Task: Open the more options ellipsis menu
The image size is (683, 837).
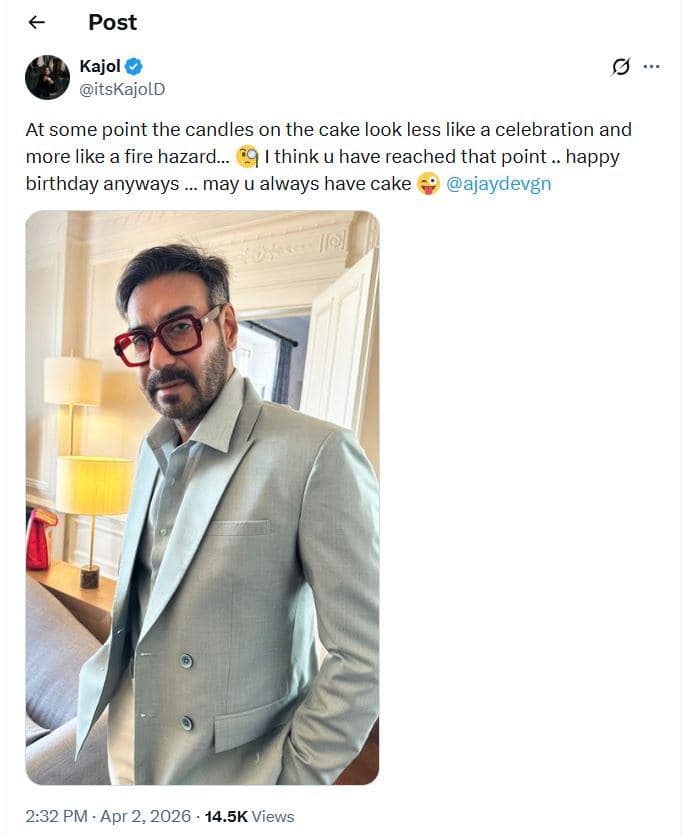Action: click(651, 67)
